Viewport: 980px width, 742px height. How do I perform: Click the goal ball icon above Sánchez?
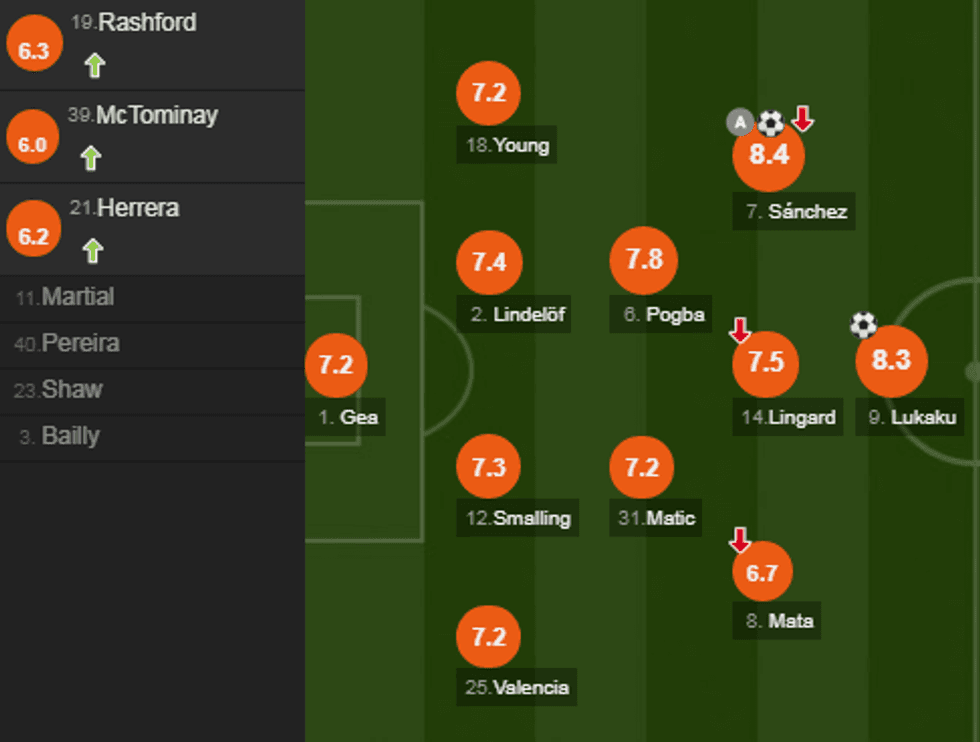(x=771, y=123)
